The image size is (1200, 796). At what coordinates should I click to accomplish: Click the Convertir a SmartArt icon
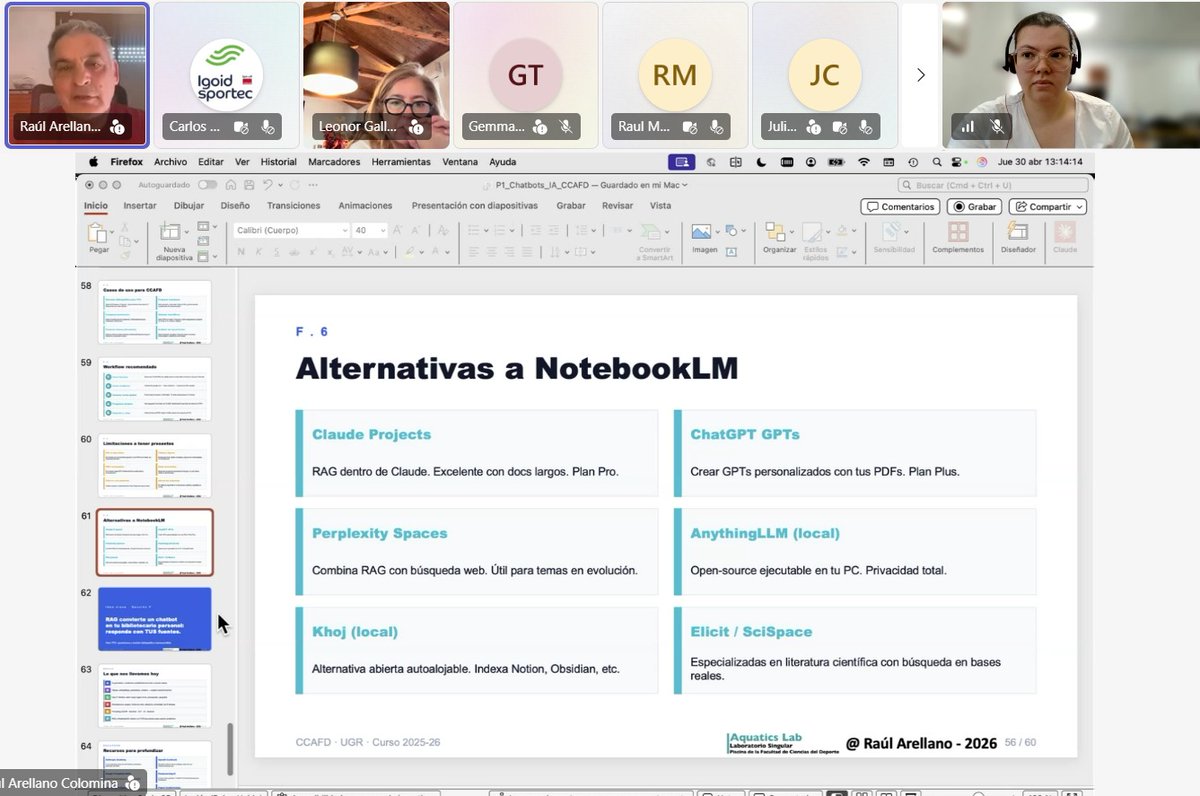tap(650, 232)
